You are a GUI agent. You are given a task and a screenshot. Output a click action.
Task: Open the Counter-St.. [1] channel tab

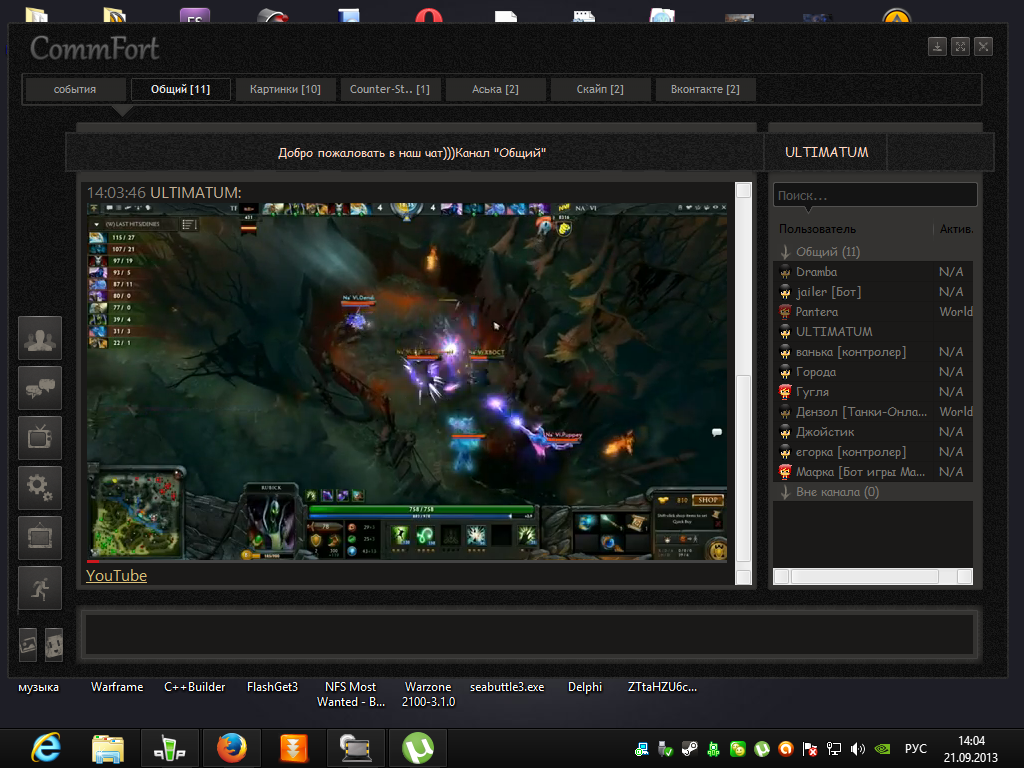(390, 89)
